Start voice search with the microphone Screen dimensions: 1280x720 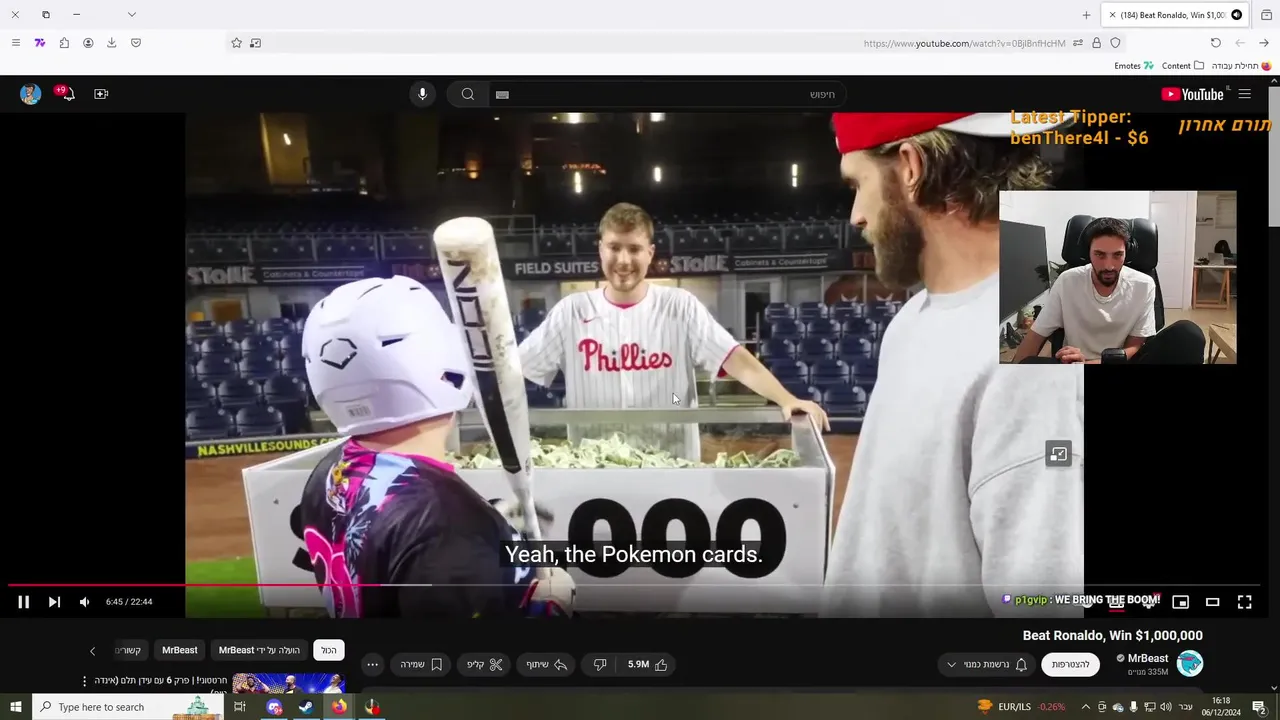tap(422, 94)
